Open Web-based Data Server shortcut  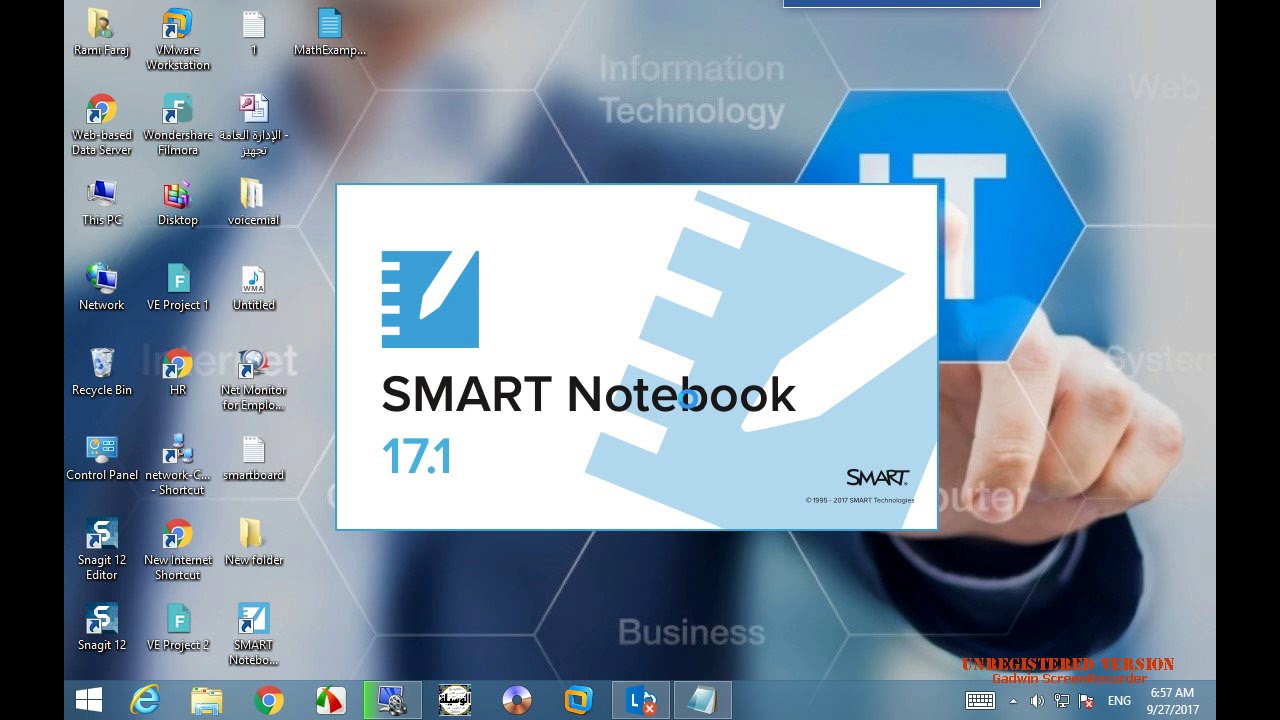pyautogui.click(x=101, y=125)
